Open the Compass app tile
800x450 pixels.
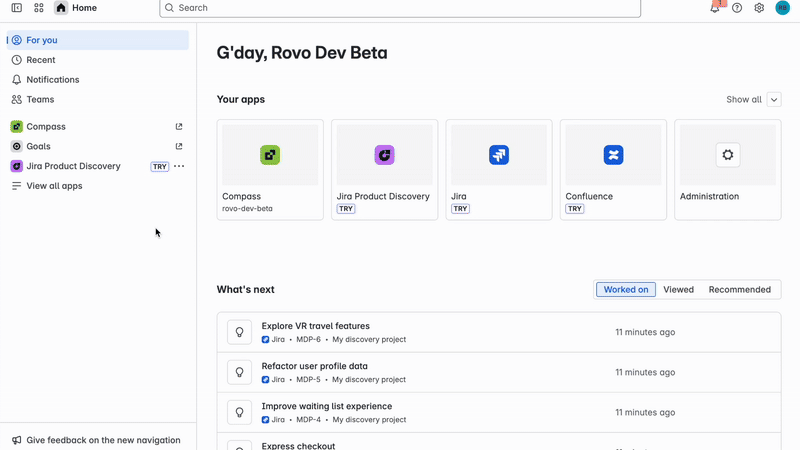(270, 169)
